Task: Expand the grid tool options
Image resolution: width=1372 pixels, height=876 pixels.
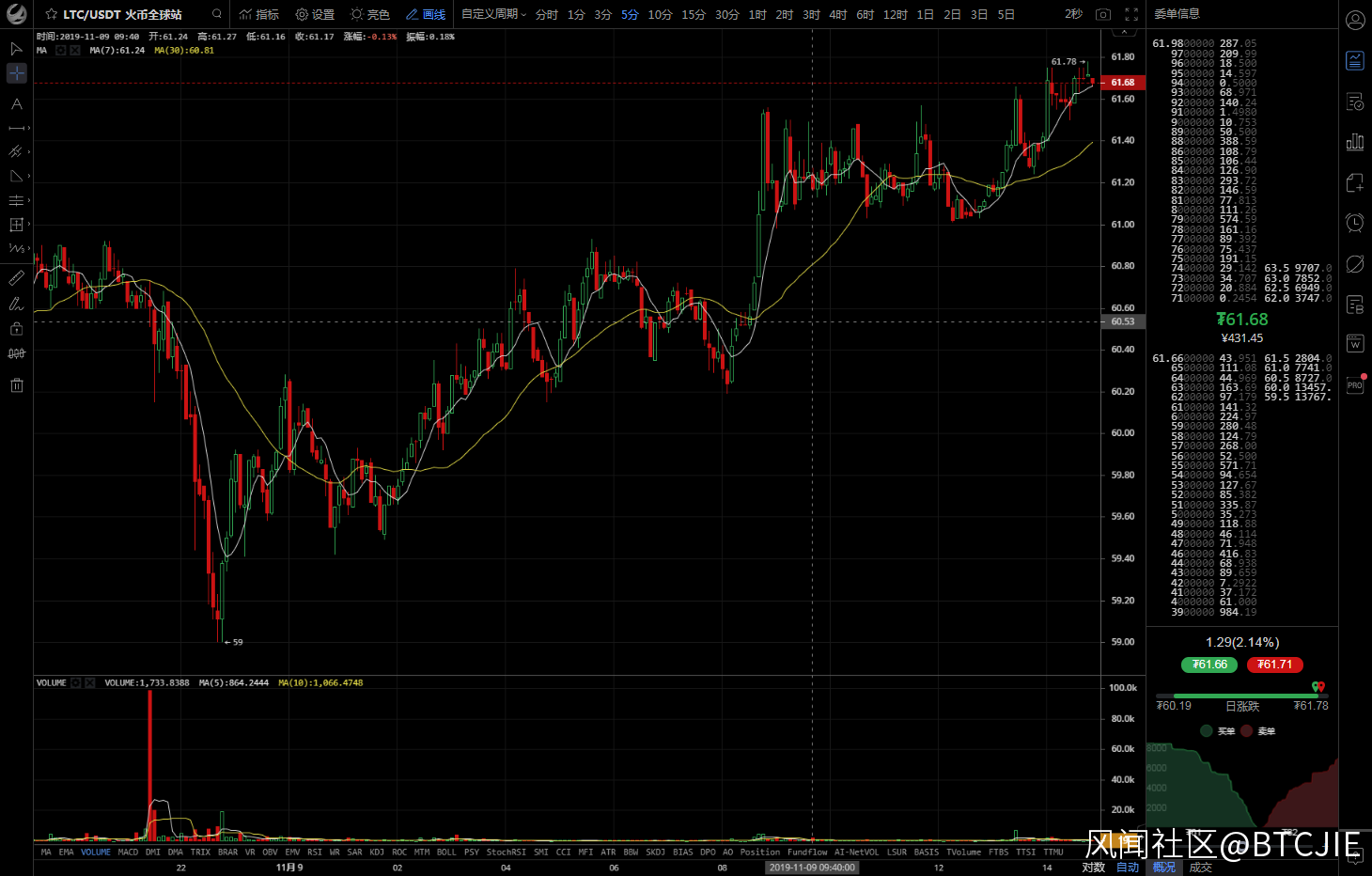Action: click(29, 225)
